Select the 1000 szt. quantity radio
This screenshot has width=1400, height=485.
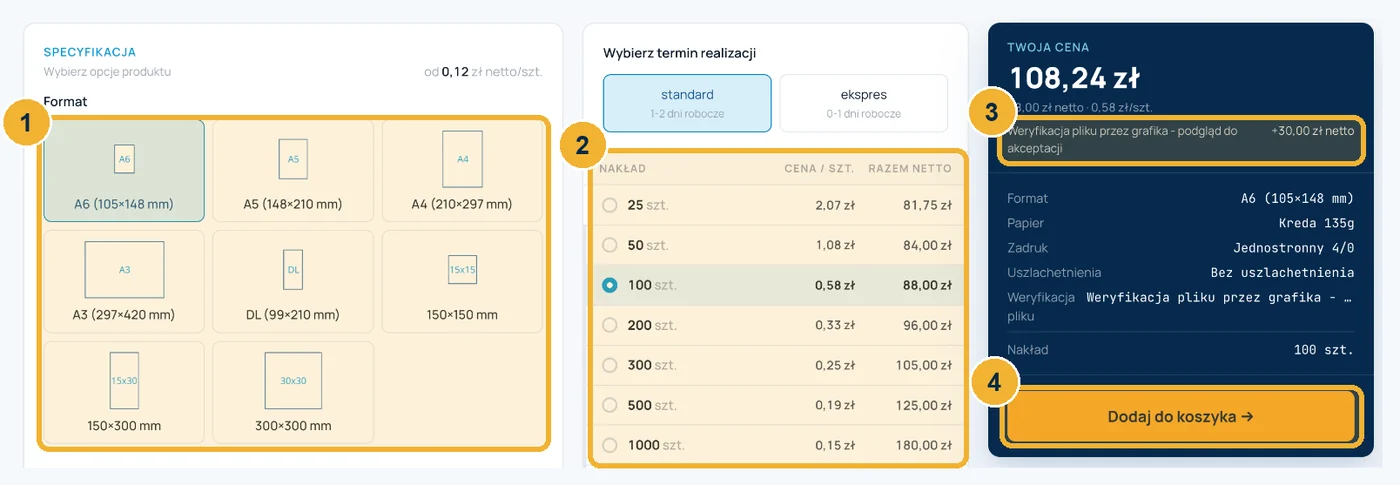610,445
